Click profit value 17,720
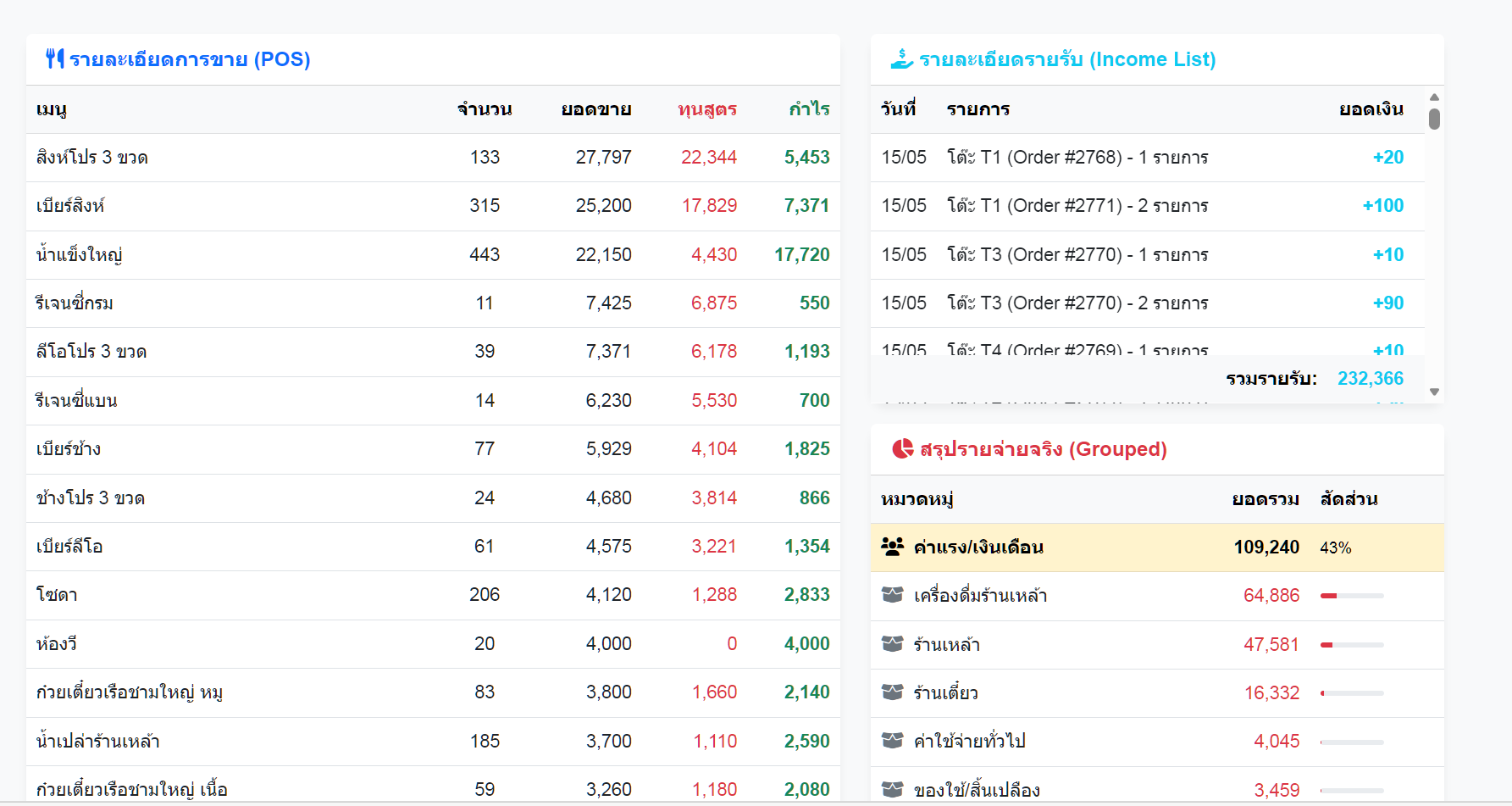This screenshot has height=806, width=1512. pyautogui.click(x=801, y=255)
